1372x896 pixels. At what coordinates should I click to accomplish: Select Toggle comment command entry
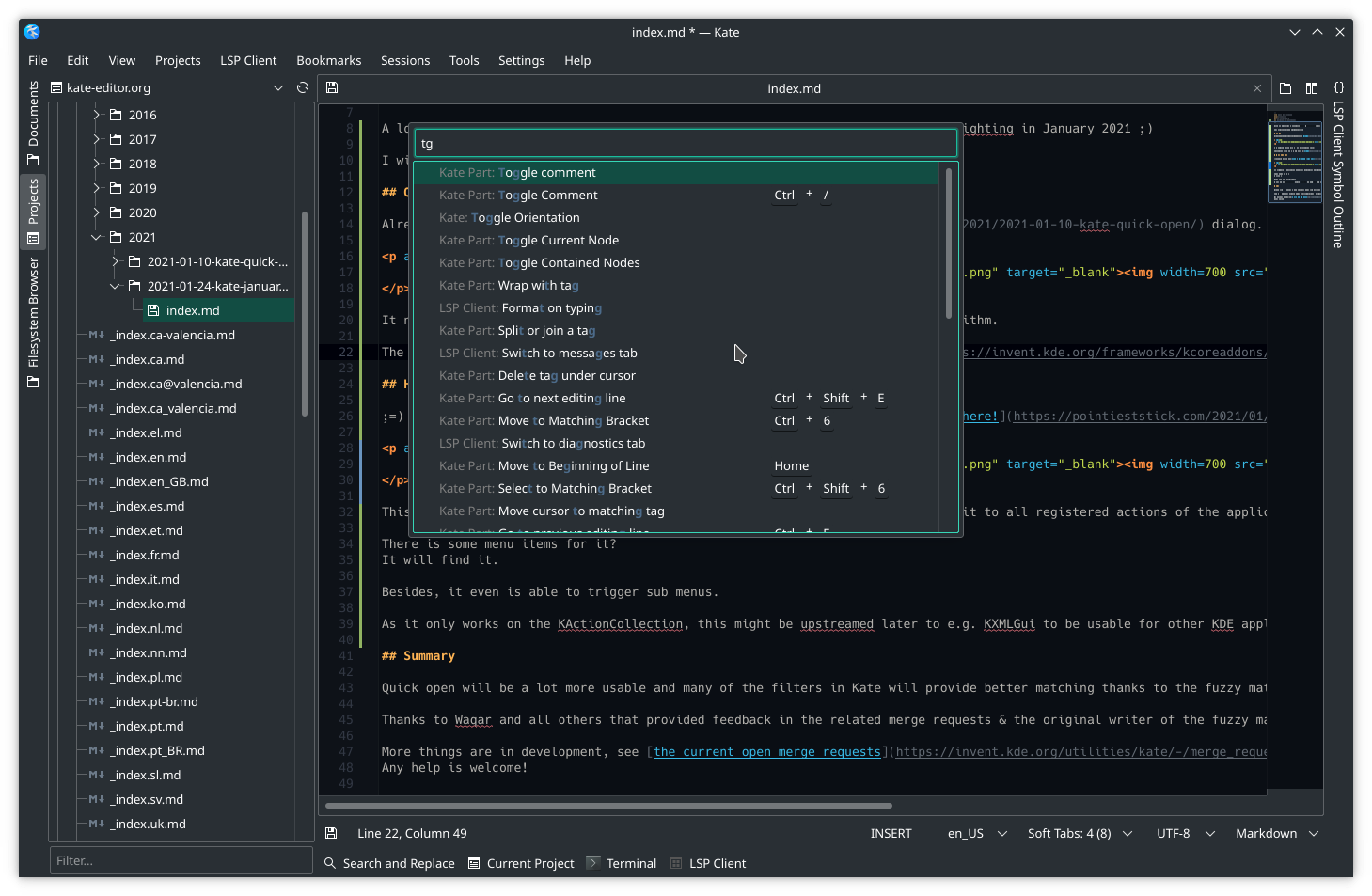676,172
